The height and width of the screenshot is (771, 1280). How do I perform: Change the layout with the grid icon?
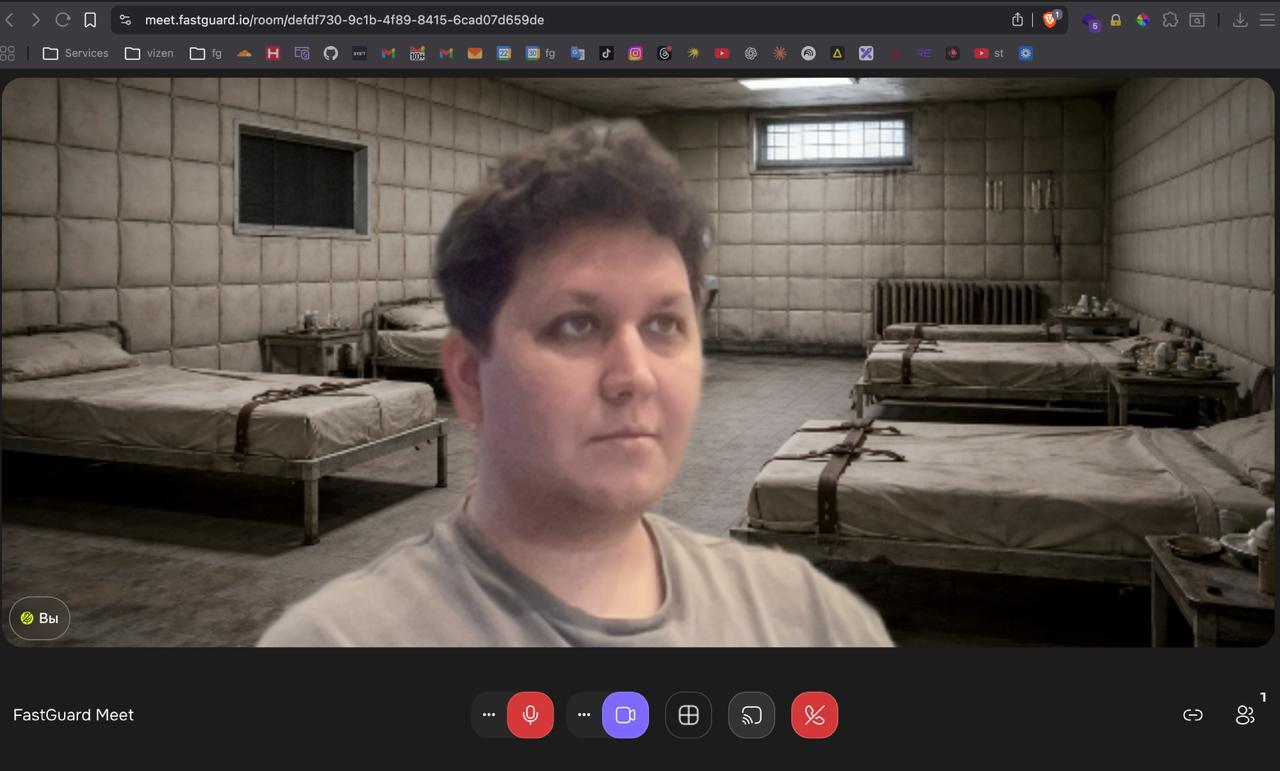[688, 715]
